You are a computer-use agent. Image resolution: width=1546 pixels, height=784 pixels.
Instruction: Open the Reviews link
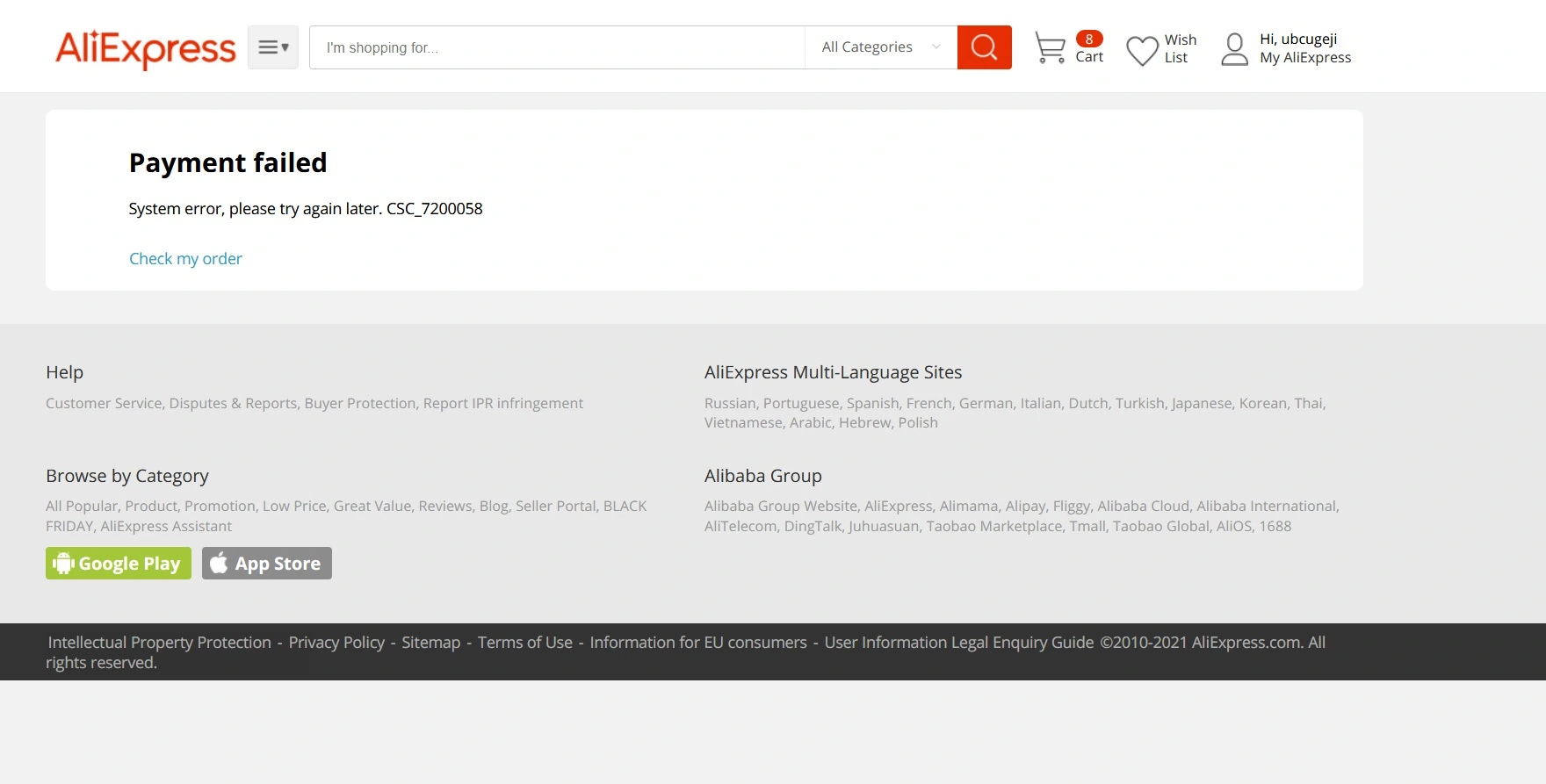(x=445, y=506)
